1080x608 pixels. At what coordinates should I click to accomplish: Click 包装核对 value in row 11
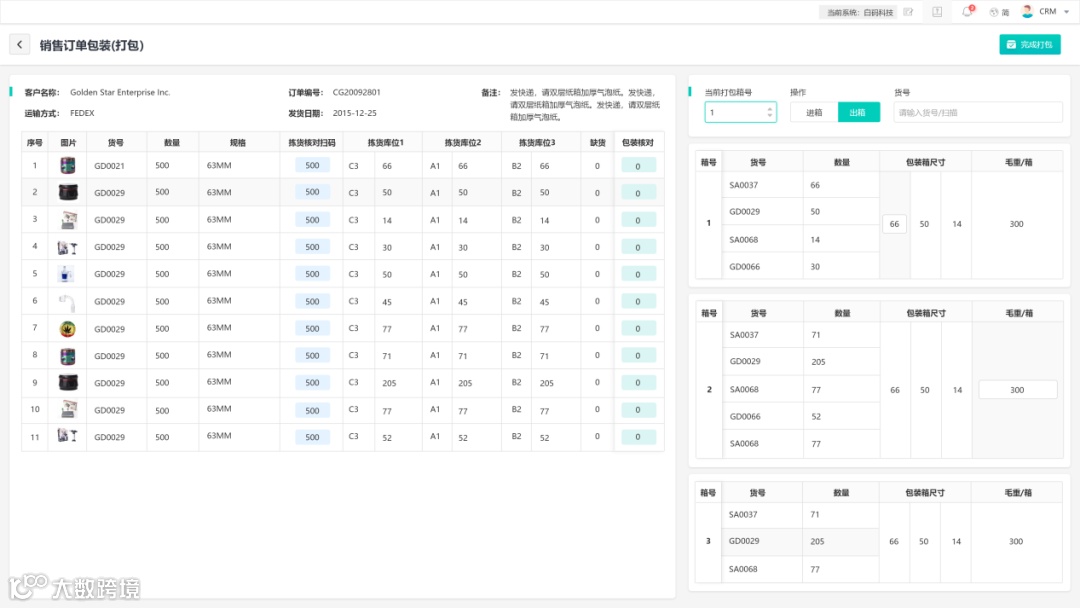click(x=638, y=437)
